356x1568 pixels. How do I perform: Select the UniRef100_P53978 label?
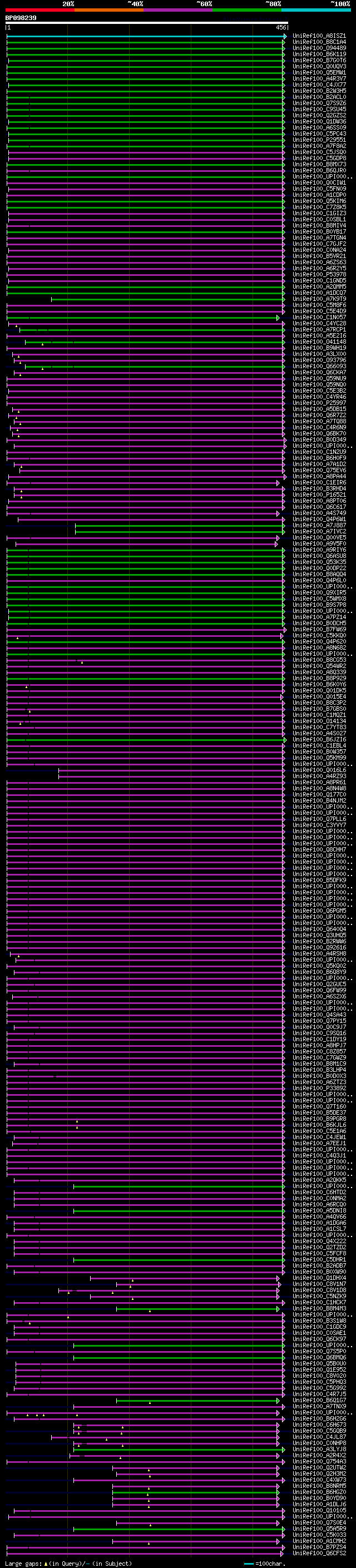[319, 275]
